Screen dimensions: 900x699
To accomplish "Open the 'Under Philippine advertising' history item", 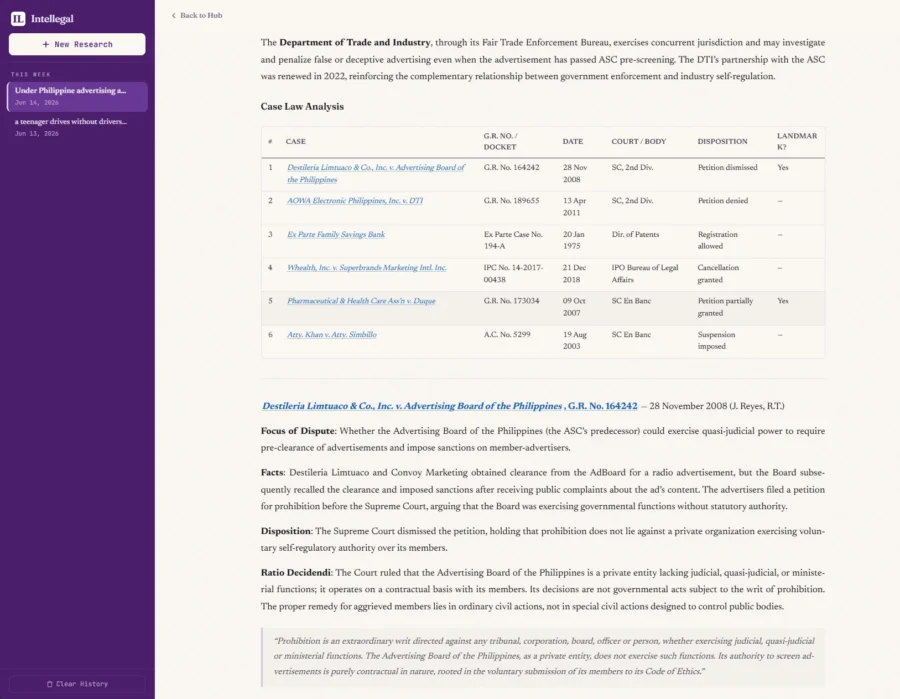I will (77, 96).
